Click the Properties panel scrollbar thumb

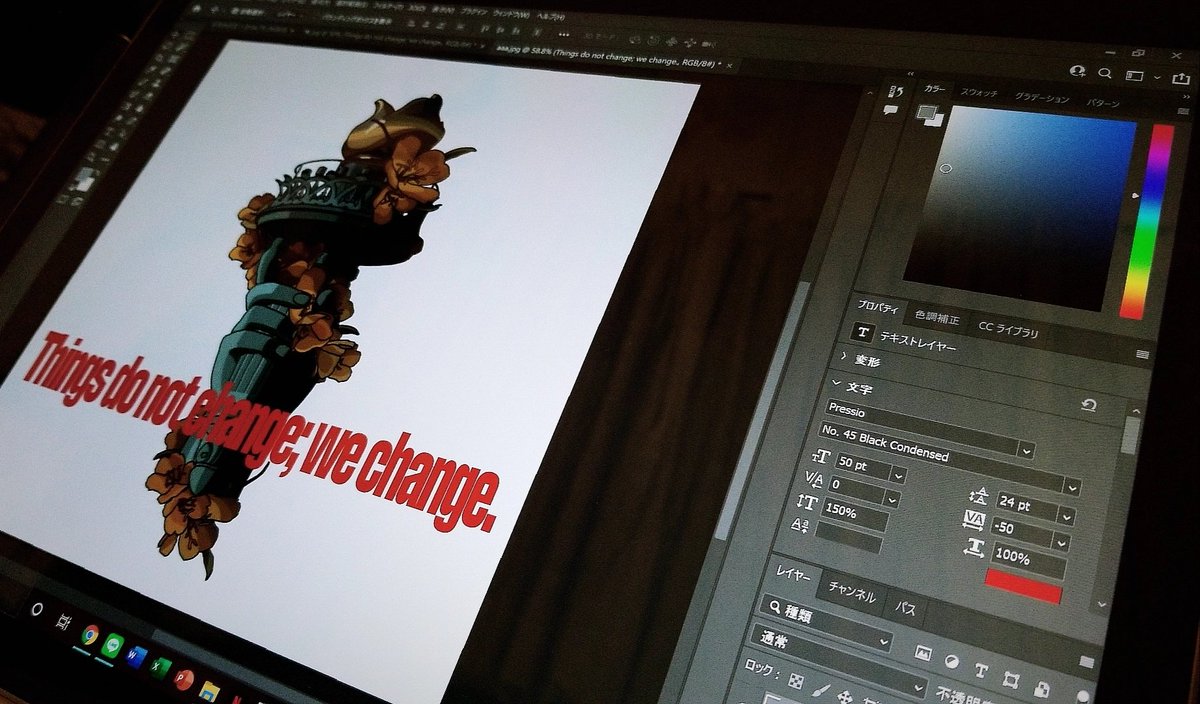click(1131, 435)
